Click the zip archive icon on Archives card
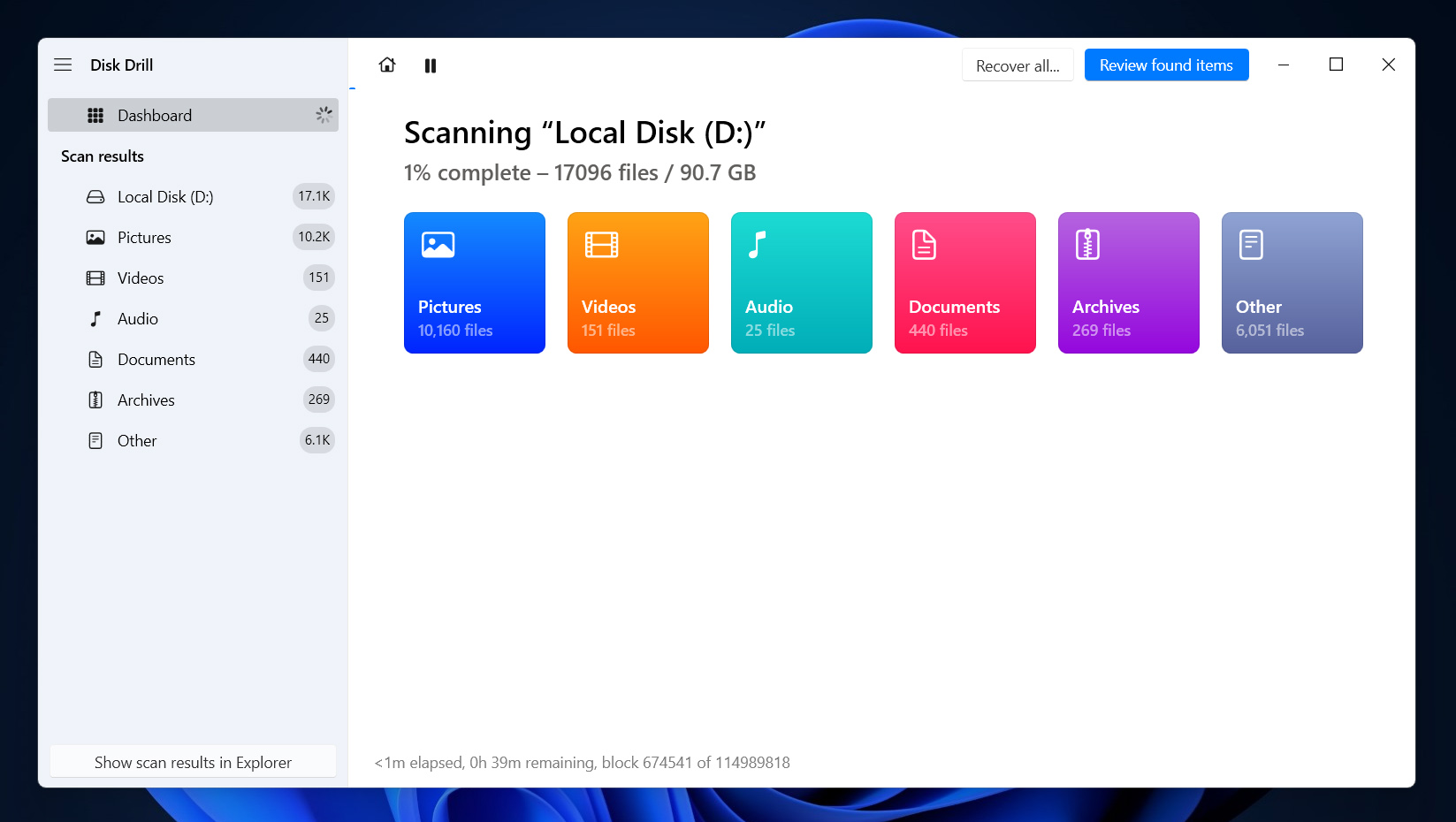Image resolution: width=1456 pixels, height=822 pixels. pyautogui.click(x=1087, y=244)
